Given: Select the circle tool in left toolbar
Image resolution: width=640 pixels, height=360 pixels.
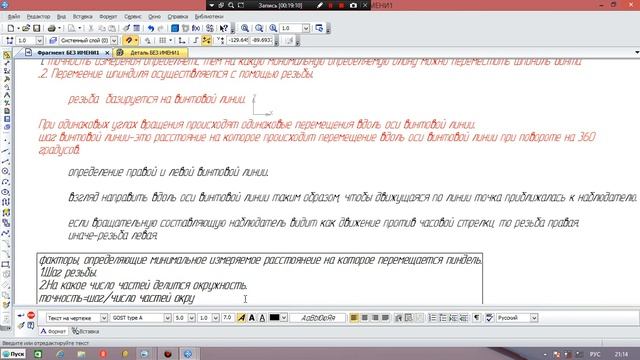Looking at the screenshot, I should pos(6,171).
